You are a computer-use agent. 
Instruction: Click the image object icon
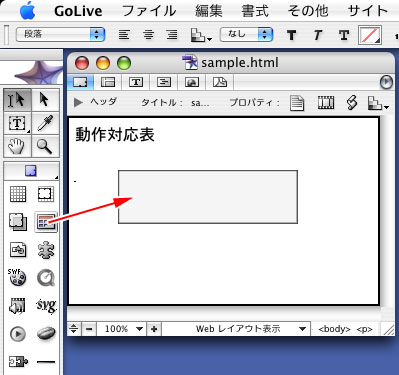18,250
